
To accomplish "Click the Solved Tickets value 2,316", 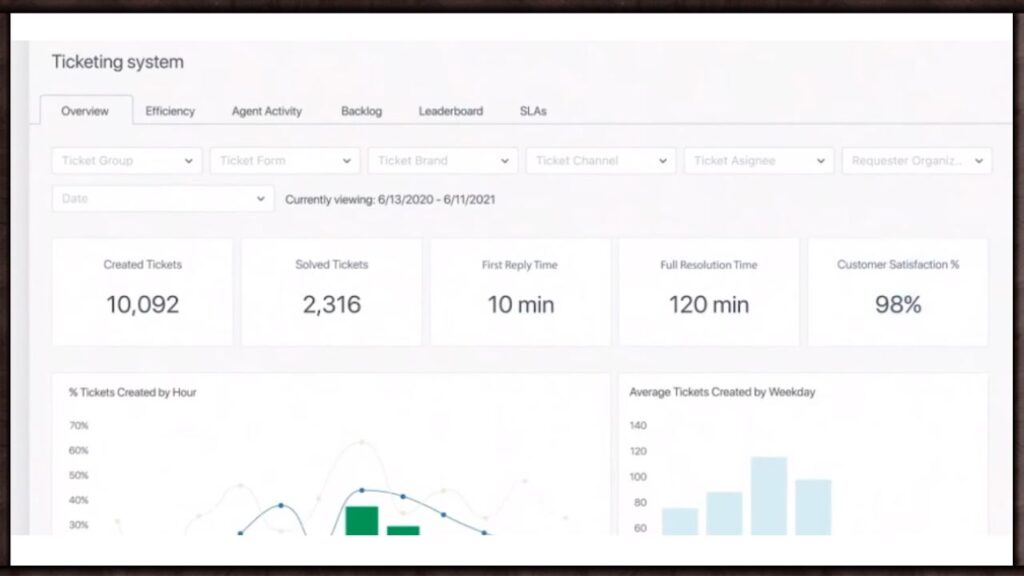I will (x=332, y=304).
